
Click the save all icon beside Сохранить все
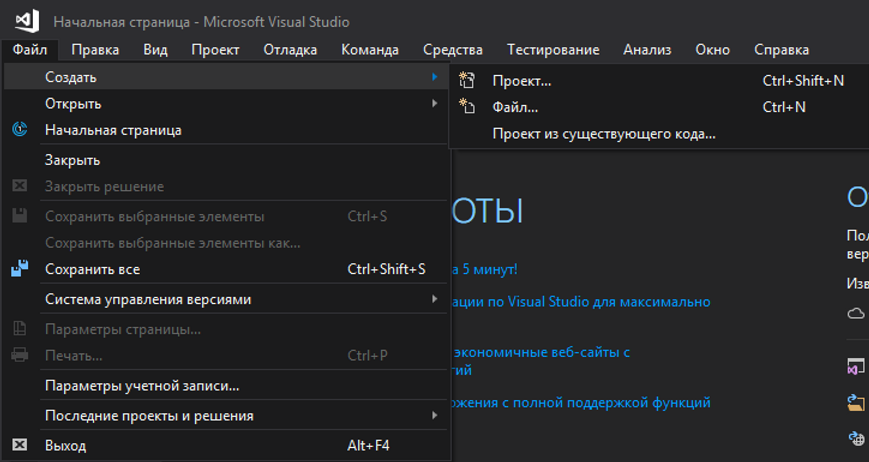tap(20, 269)
